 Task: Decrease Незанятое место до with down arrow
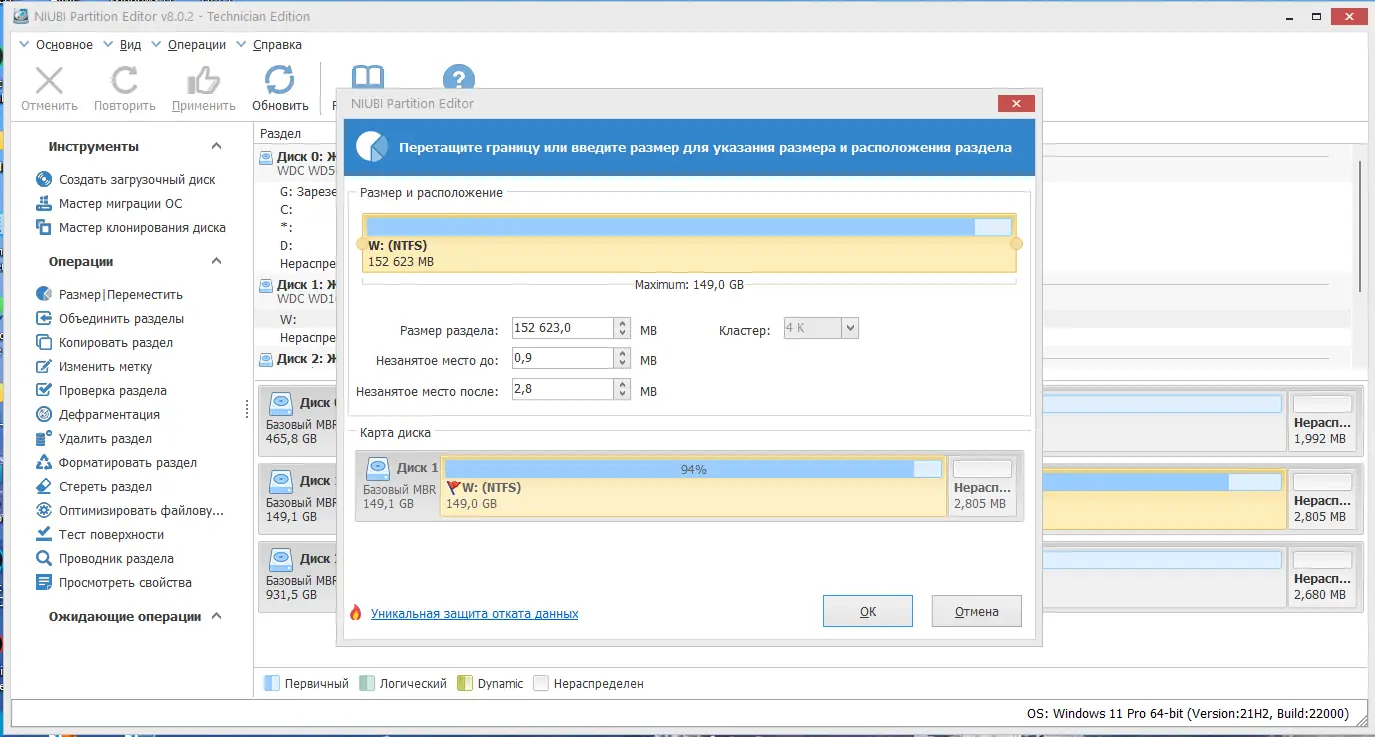point(624,364)
